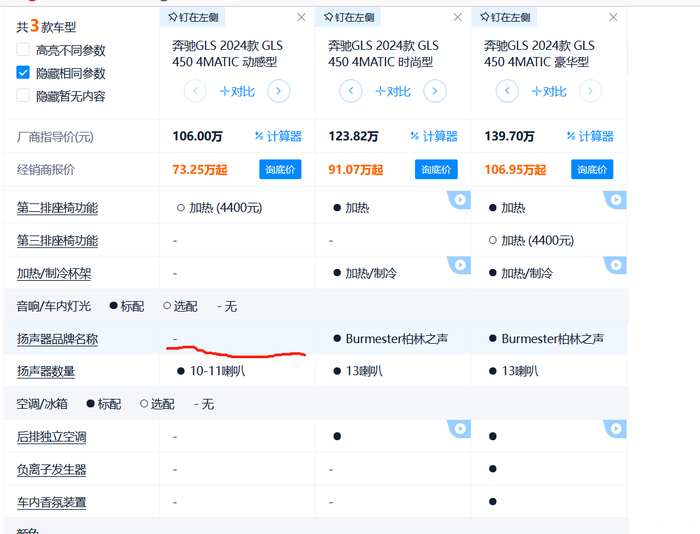Pin the 时尚型 column to the left
This screenshot has width=700, height=534.
point(349,17)
